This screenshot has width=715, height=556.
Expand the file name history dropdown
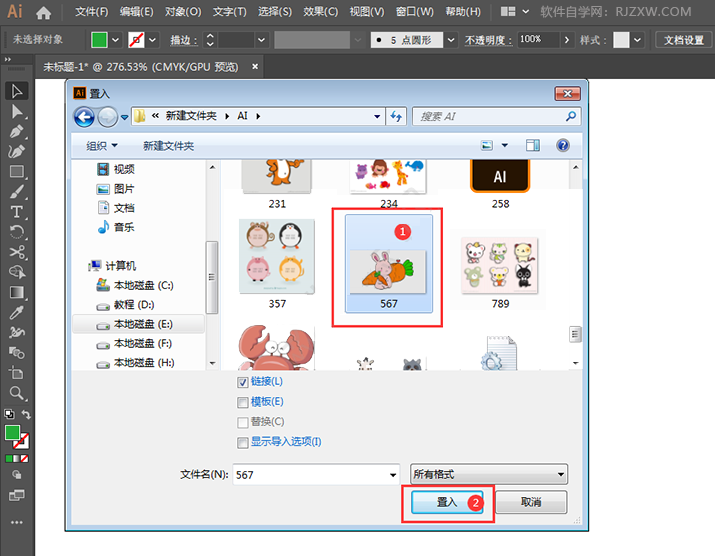point(393,475)
